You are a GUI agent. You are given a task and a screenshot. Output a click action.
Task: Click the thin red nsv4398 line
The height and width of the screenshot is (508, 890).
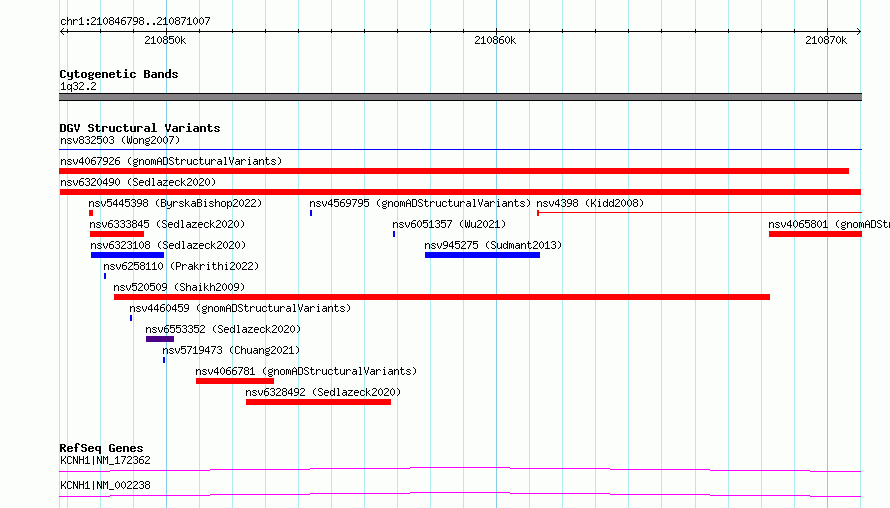coord(699,213)
